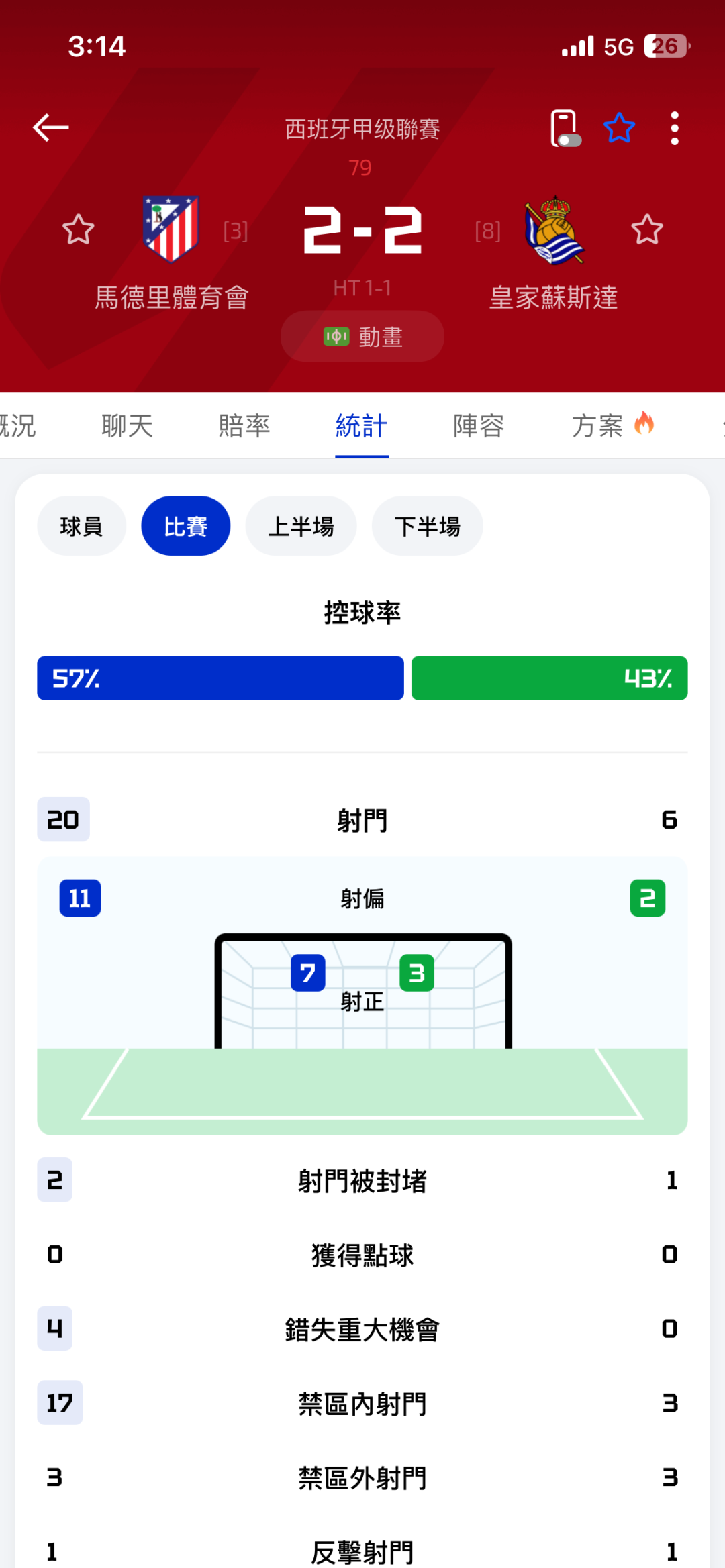Tap the blue 7 shots-on-target badge

tap(307, 973)
